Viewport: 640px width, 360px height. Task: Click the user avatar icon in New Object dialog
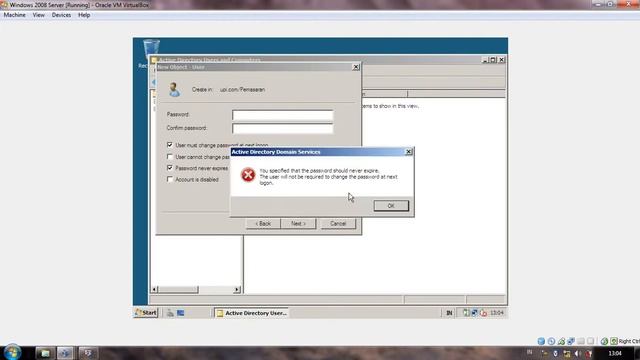click(x=174, y=89)
